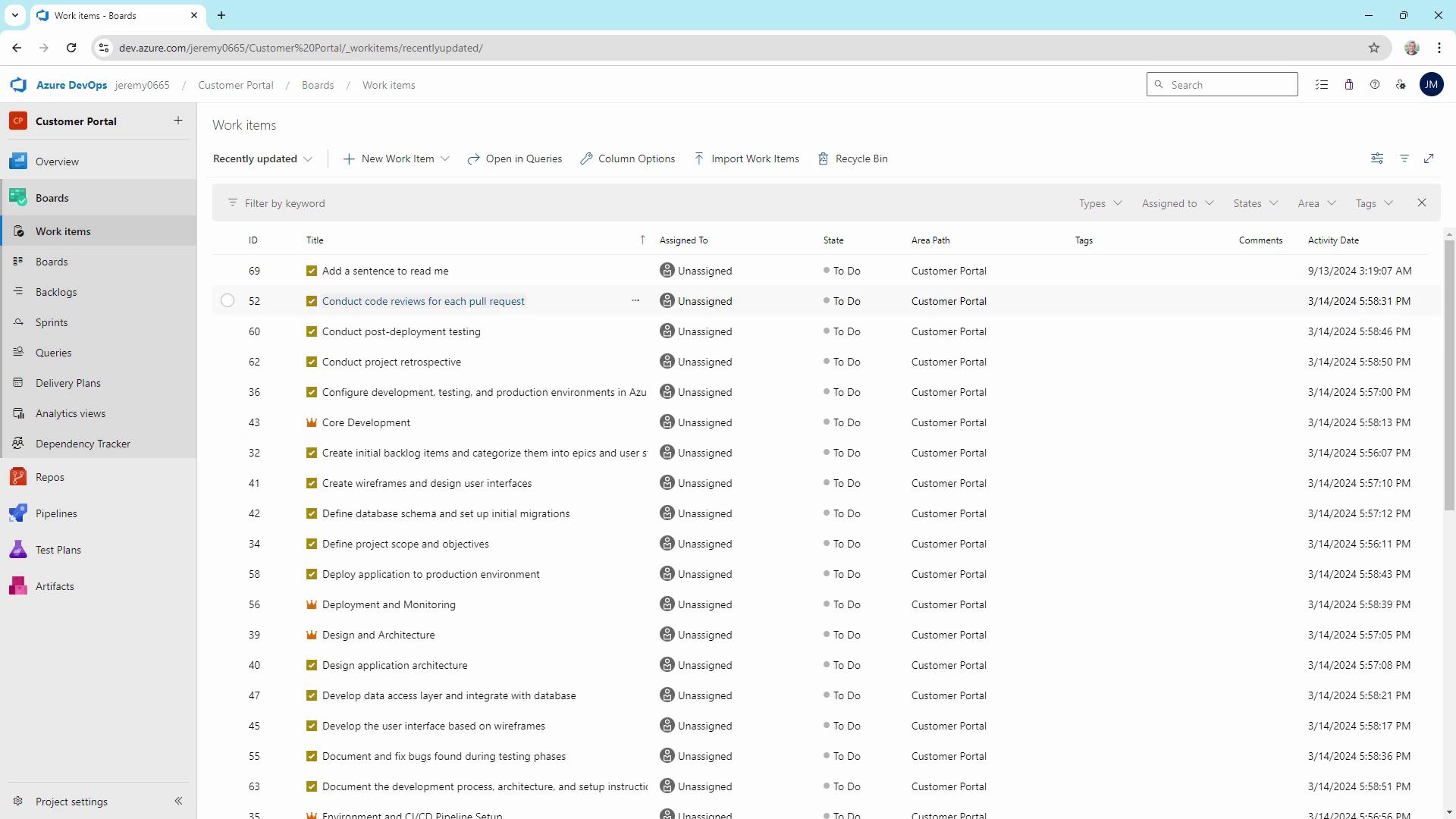This screenshot has width=1456, height=819.
Task: Expand the Recently updated view dropdown
Action: point(262,158)
